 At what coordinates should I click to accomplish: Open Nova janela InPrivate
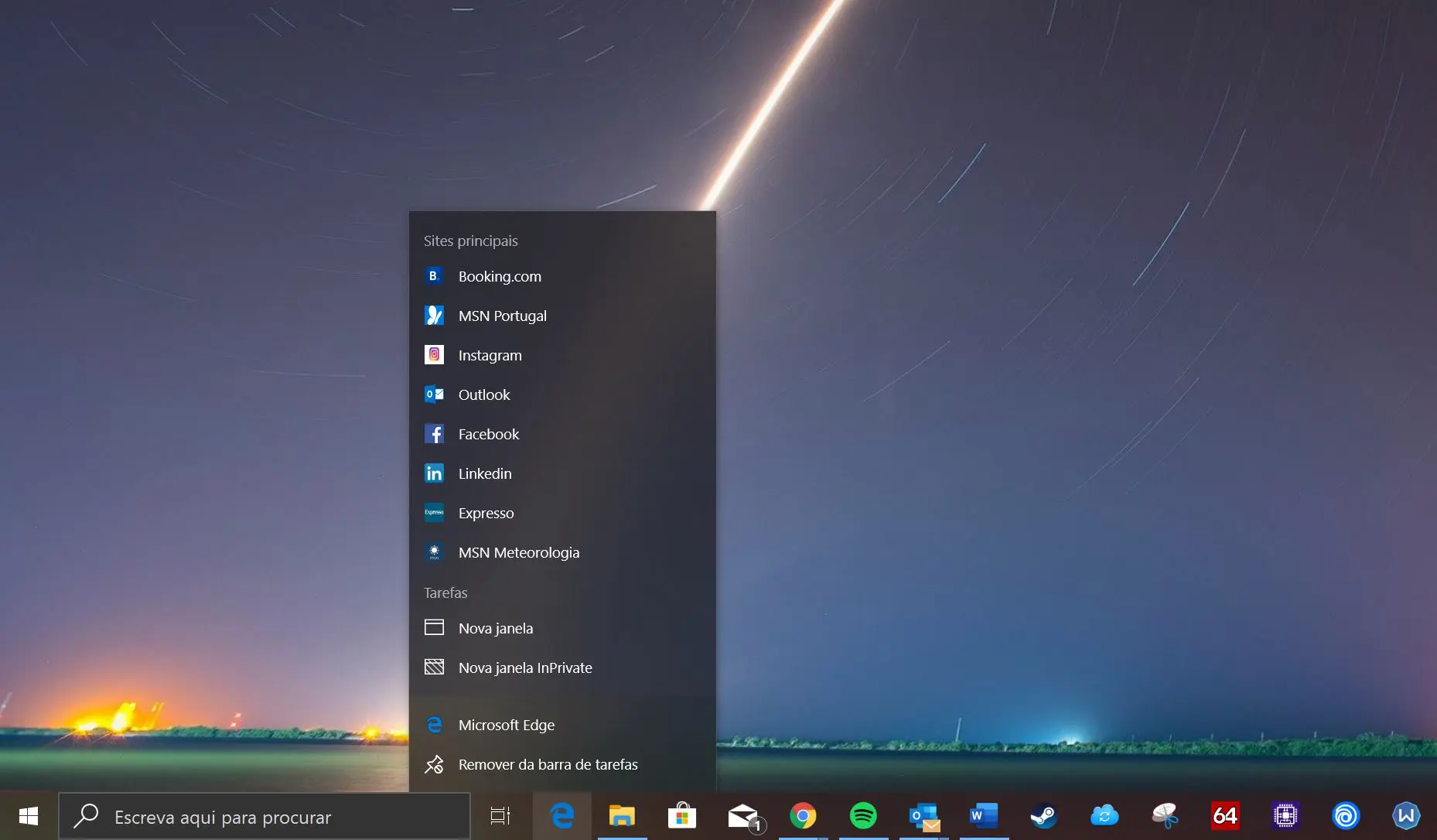[x=562, y=668]
